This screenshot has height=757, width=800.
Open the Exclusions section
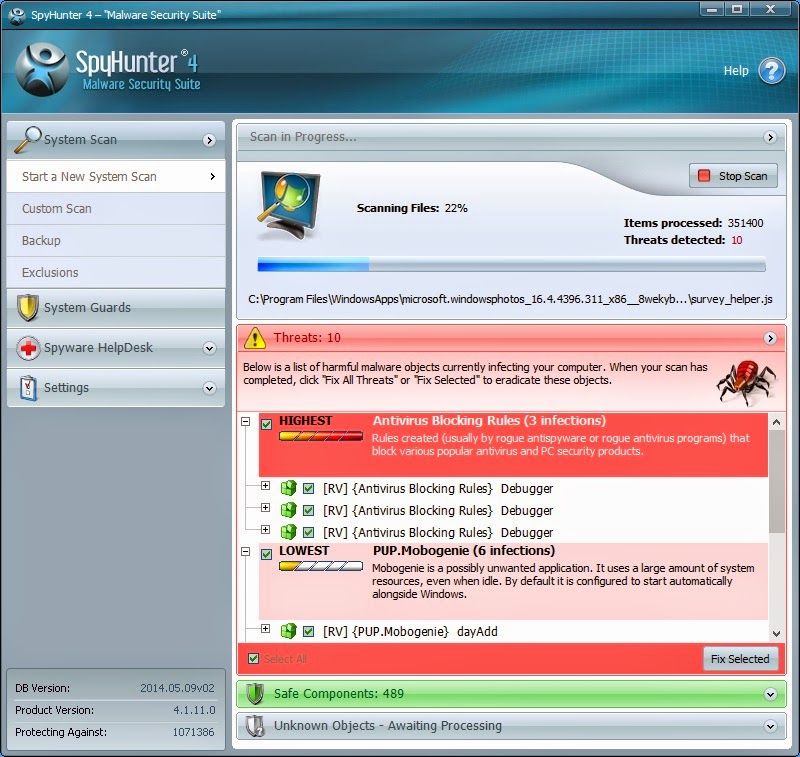pyautogui.click(x=116, y=272)
